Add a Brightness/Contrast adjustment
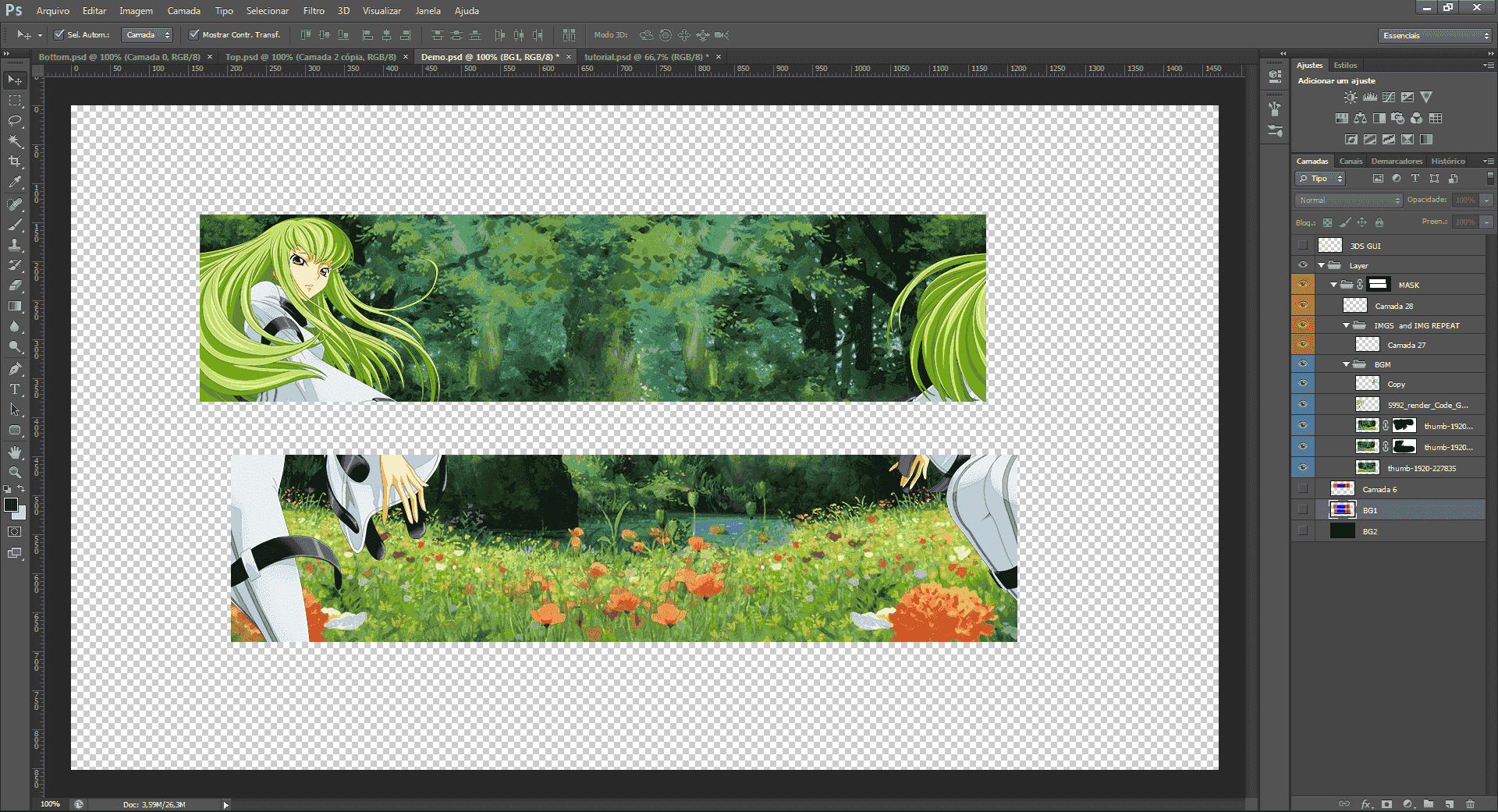1498x812 pixels. (1351, 98)
